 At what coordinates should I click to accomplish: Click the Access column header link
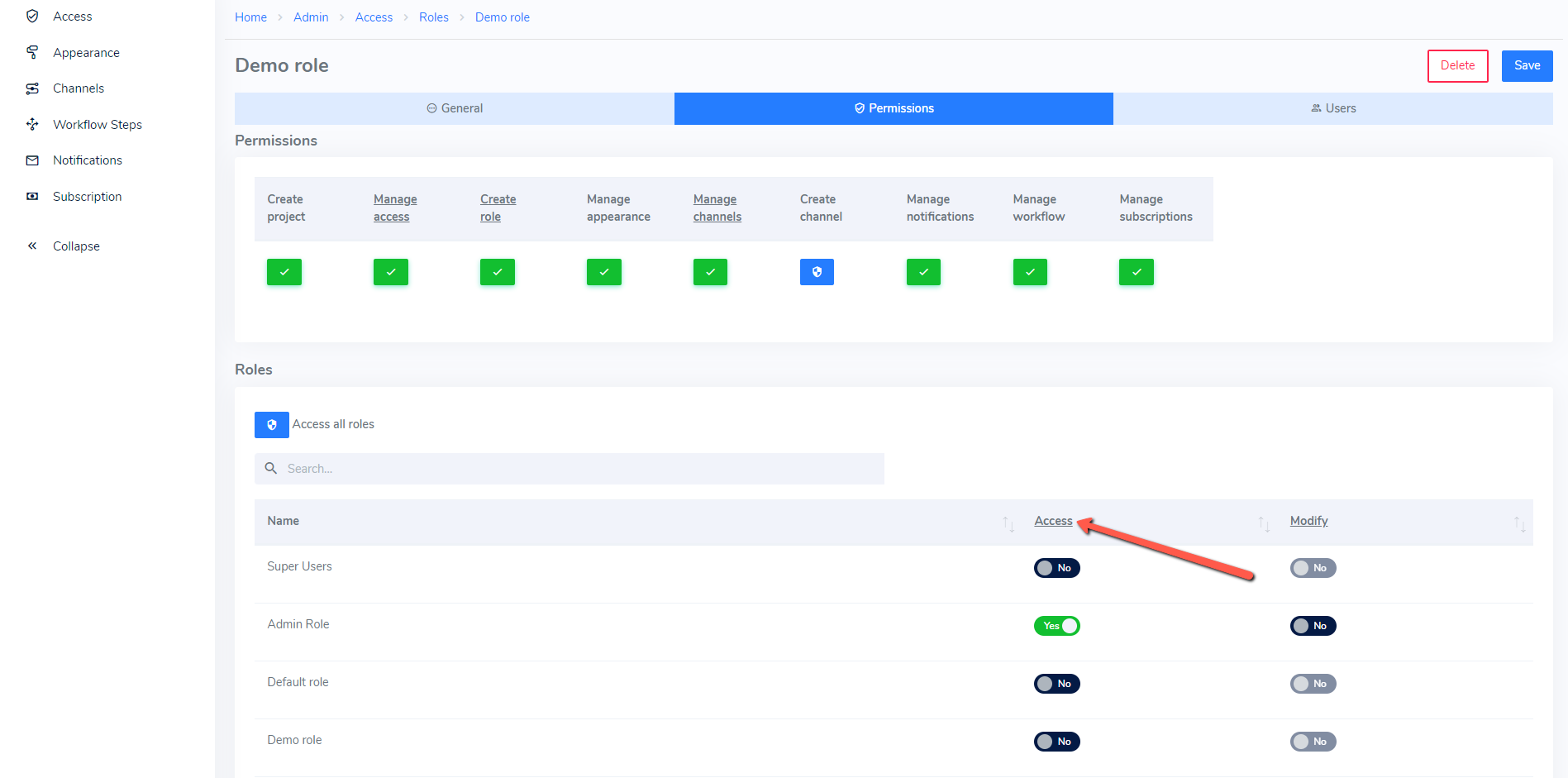point(1053,521)
